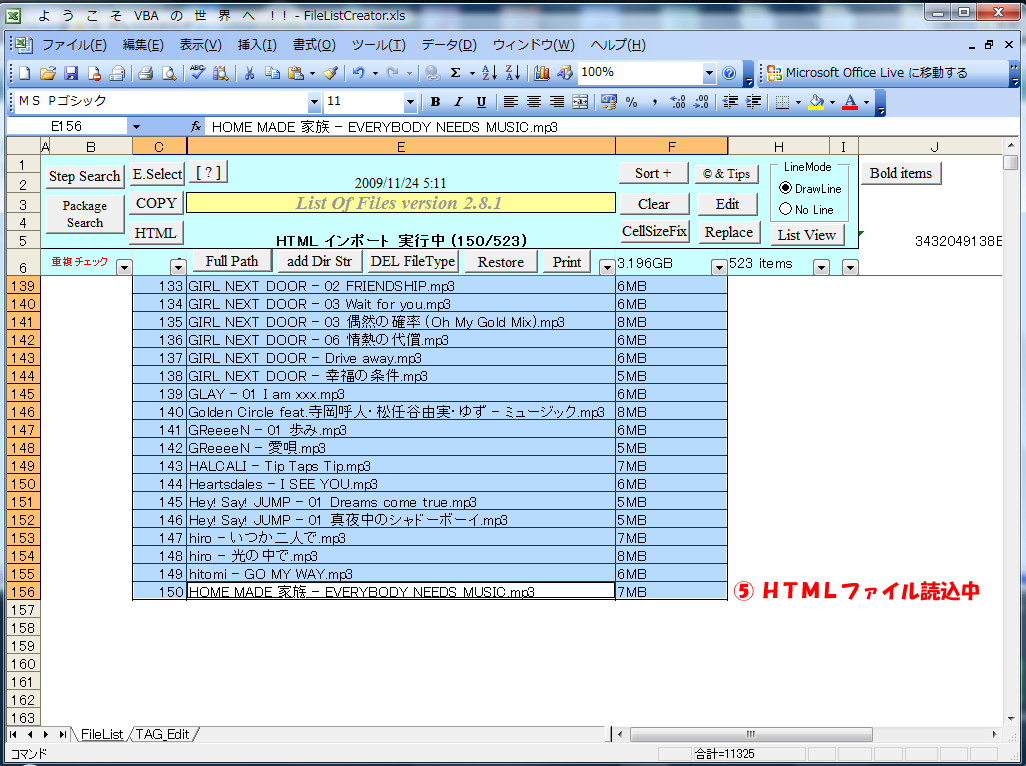The image size is (1026, 766).
Task: Click the DEL FileType button
Action: tap(413, 262)
